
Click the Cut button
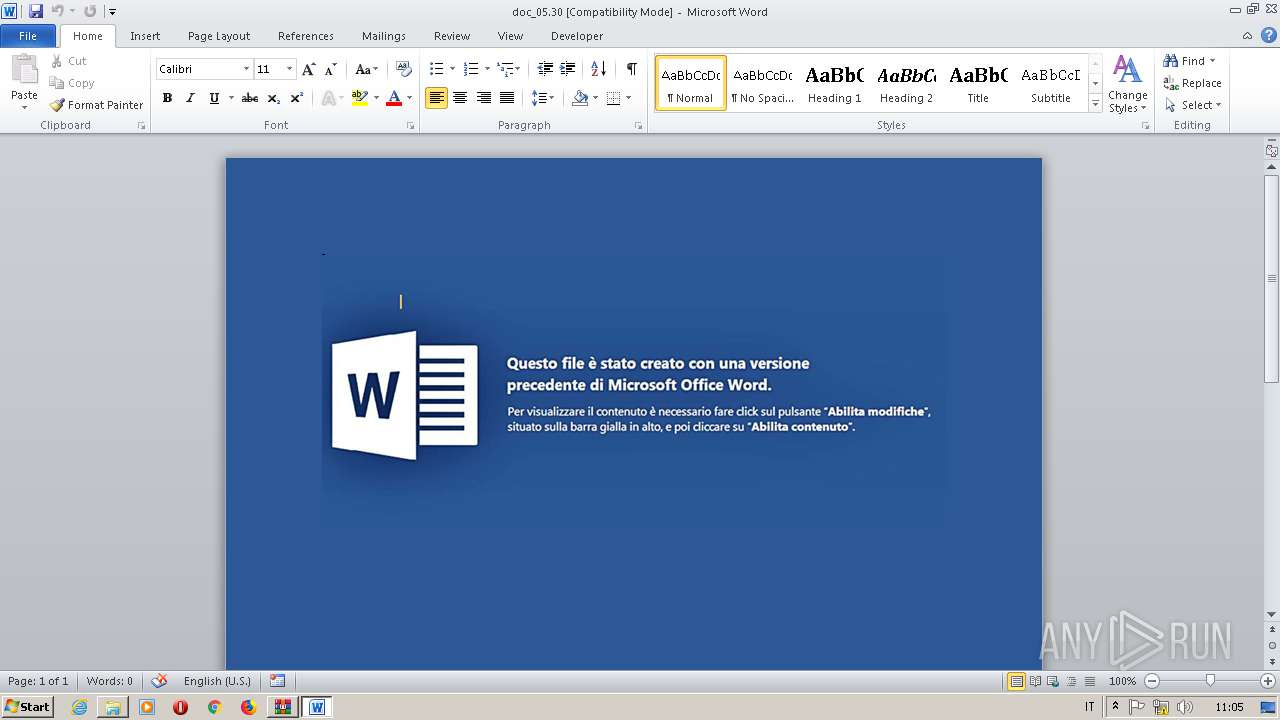click(x=69, y=61)
